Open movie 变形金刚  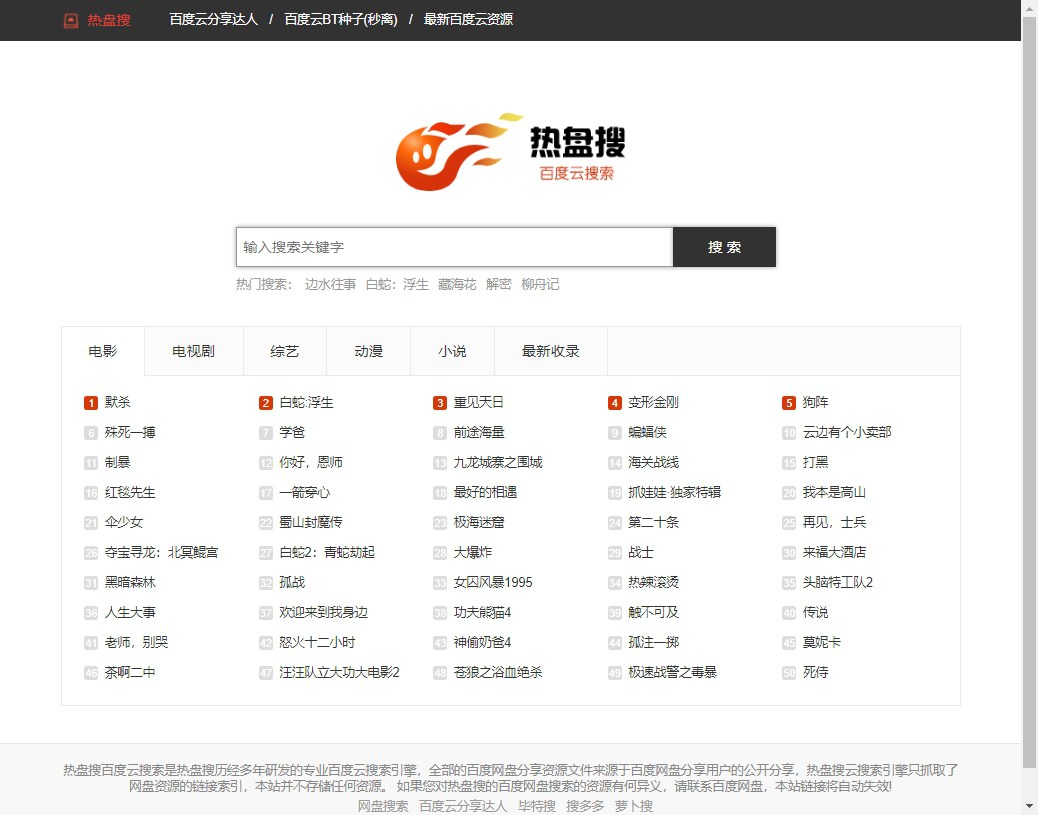tap(653, 402)
